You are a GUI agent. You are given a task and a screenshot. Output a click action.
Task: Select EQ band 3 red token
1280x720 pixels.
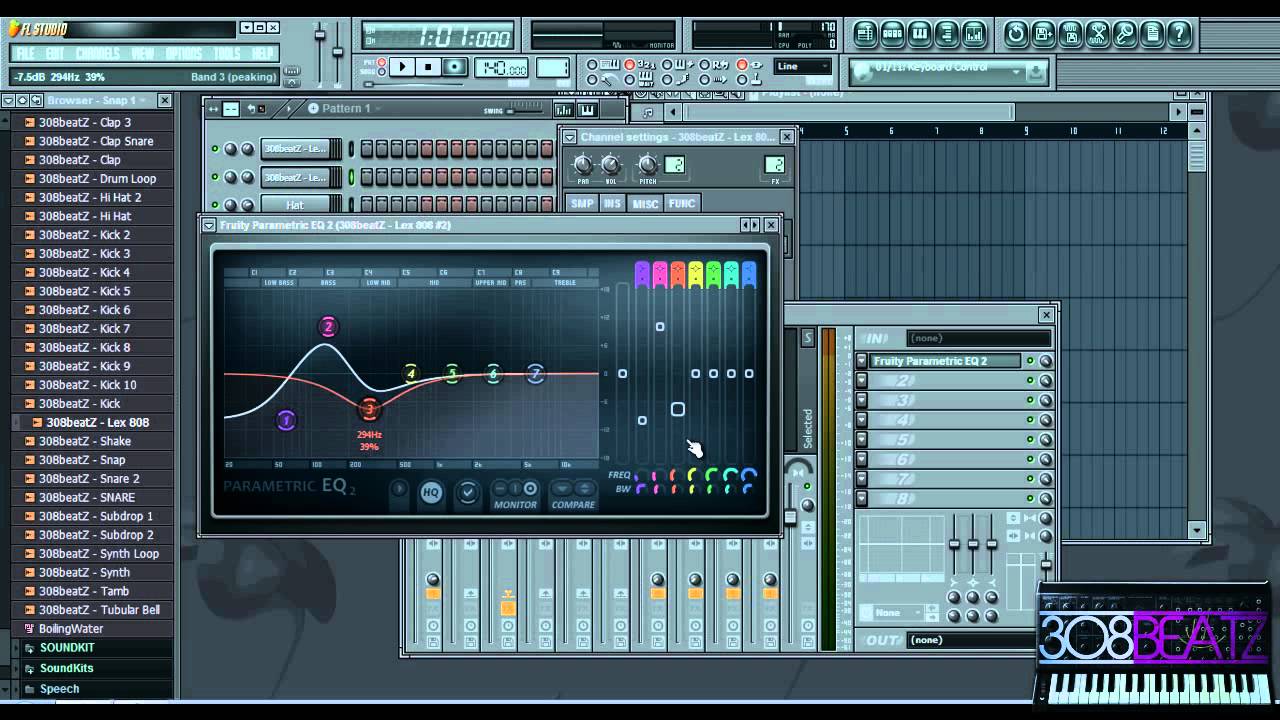coord(369,409)
